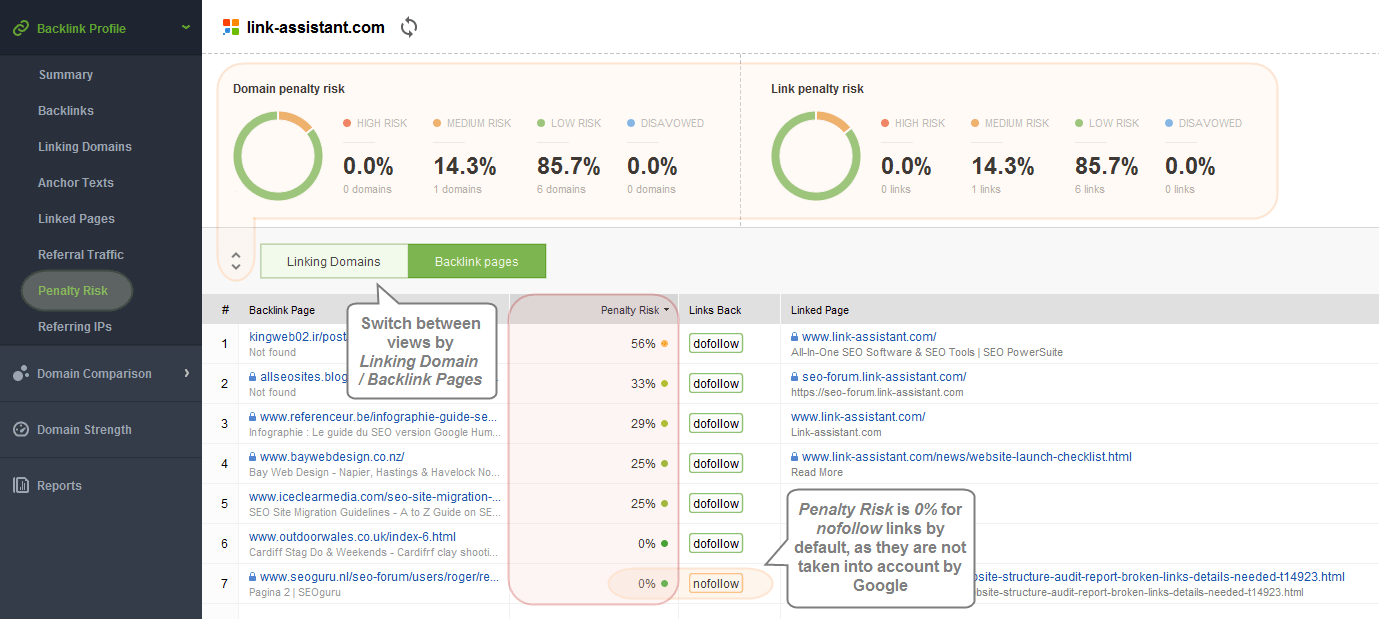Click the orange dot beside 56% risk
This screenshot has height=619, width=1379.
point(665,344)
